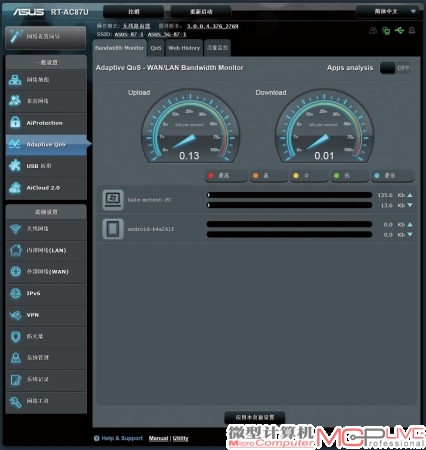This screenshot has height=450, width=426.
Task: Open the IPv6 globe icon
Action: click(15, 293)
